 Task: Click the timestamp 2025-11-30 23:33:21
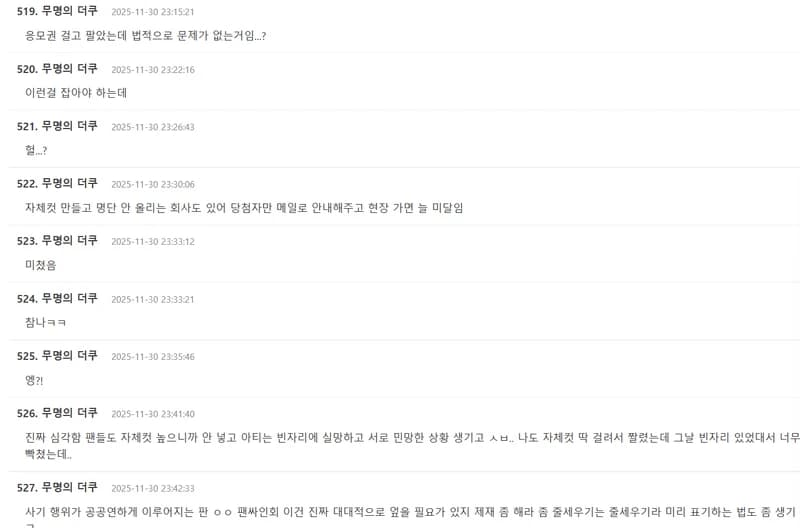pos(153,299)
